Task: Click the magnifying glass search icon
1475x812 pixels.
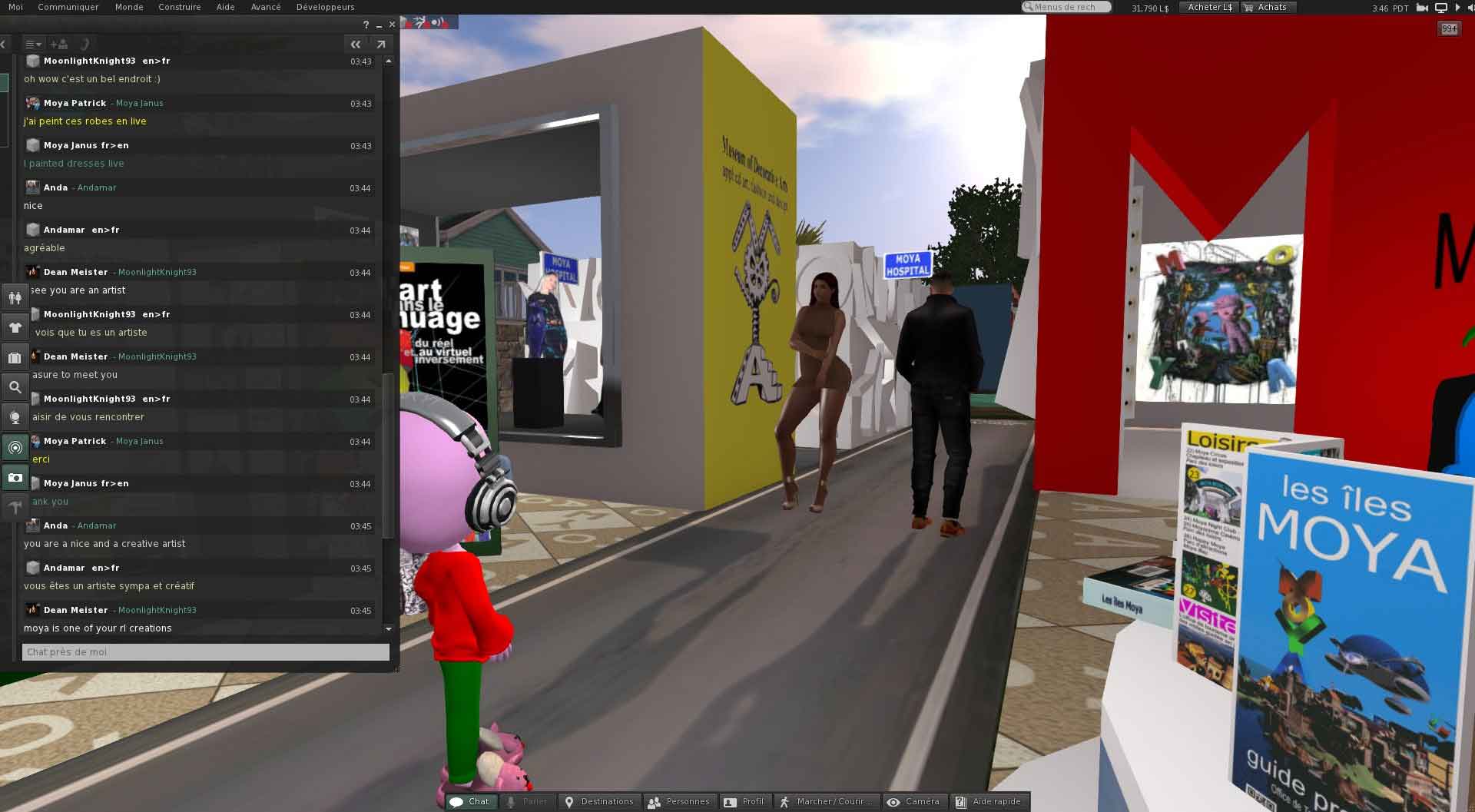Action: (15, 387)
